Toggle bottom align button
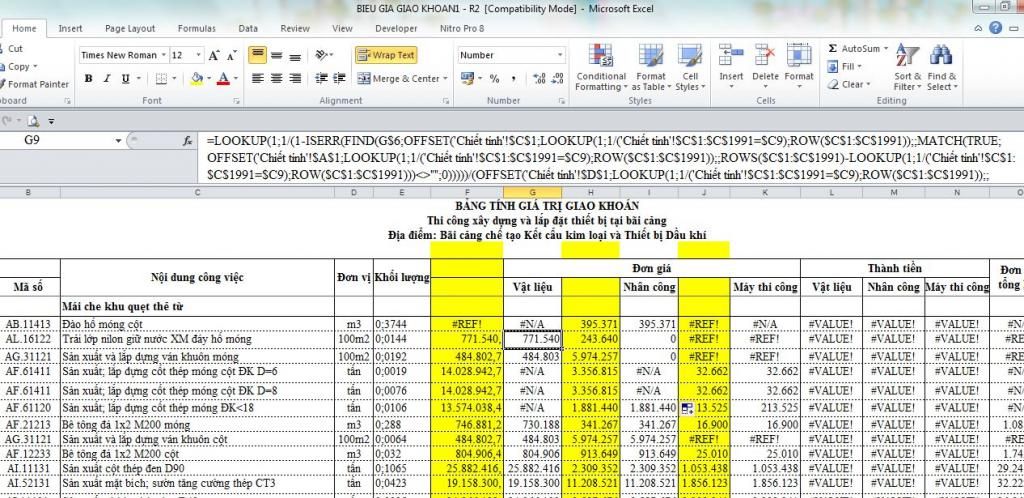Image resolution: width=1024 pixels, height=498 pixels. click(x=295, y=55)
